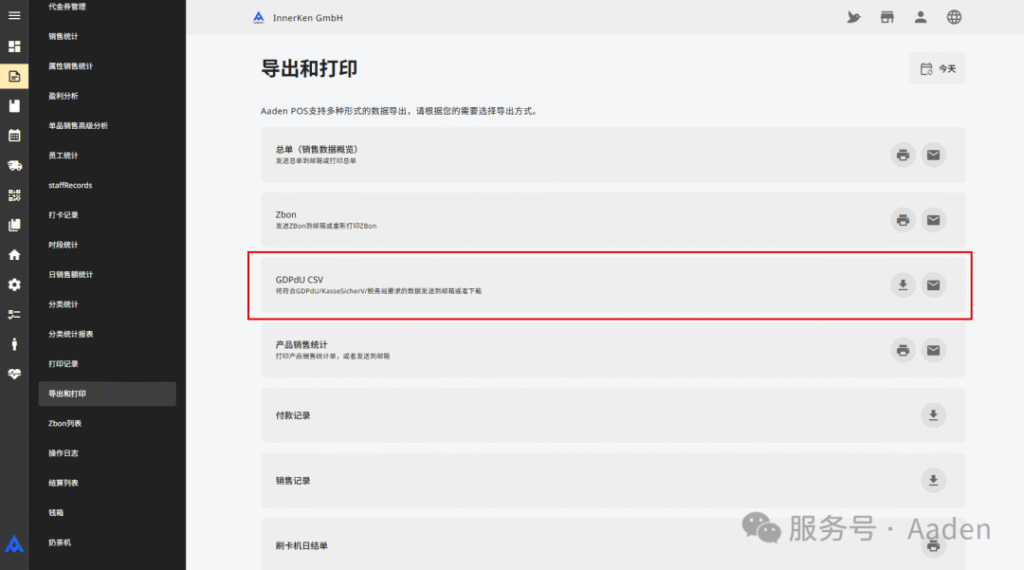Image resolution: width=1024 pixels, height=570 pixels.
Task: Navigate to 操作日志 menu item
Action: [63, 453]
